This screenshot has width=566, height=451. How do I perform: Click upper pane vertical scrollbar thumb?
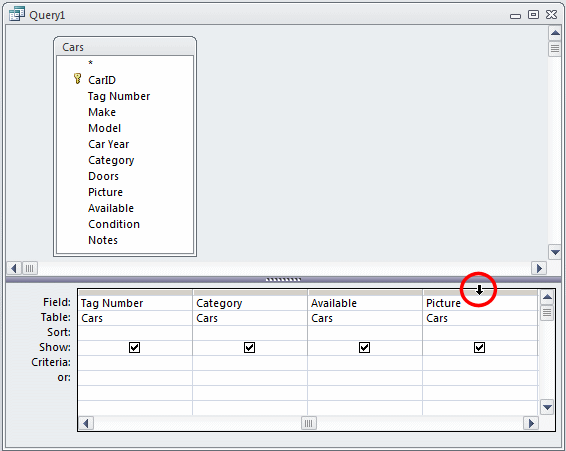pos(555,49)
